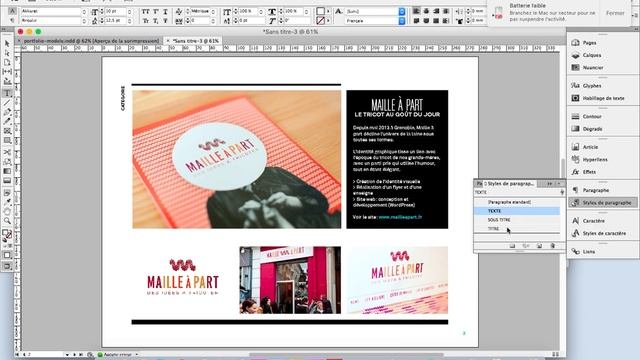Select the Rectangle shape tool

(7, 140)
